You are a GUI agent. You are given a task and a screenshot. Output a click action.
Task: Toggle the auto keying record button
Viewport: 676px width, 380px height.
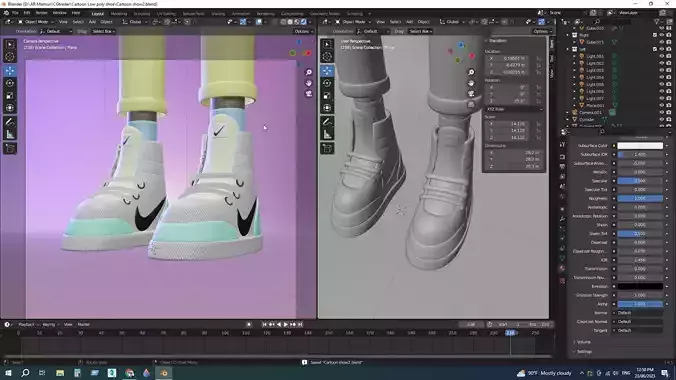[x=249, y=324]
